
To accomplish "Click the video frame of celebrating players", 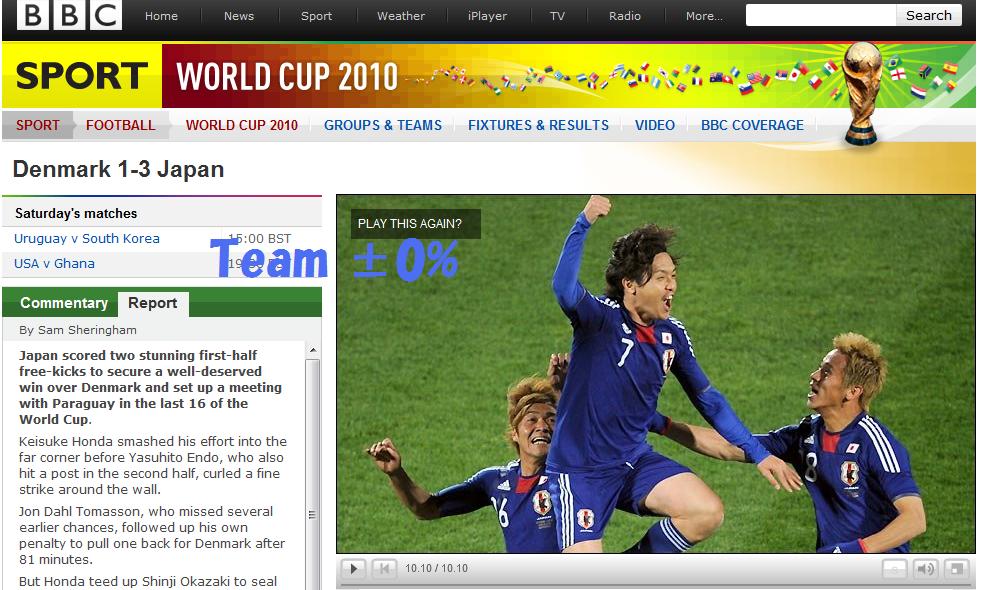I will click(656, 374).
